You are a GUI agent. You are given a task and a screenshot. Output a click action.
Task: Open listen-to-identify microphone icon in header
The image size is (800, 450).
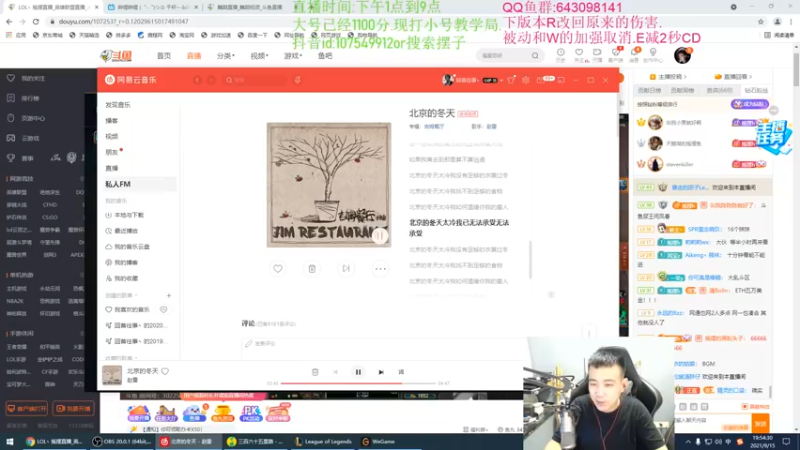coord(297,80)
